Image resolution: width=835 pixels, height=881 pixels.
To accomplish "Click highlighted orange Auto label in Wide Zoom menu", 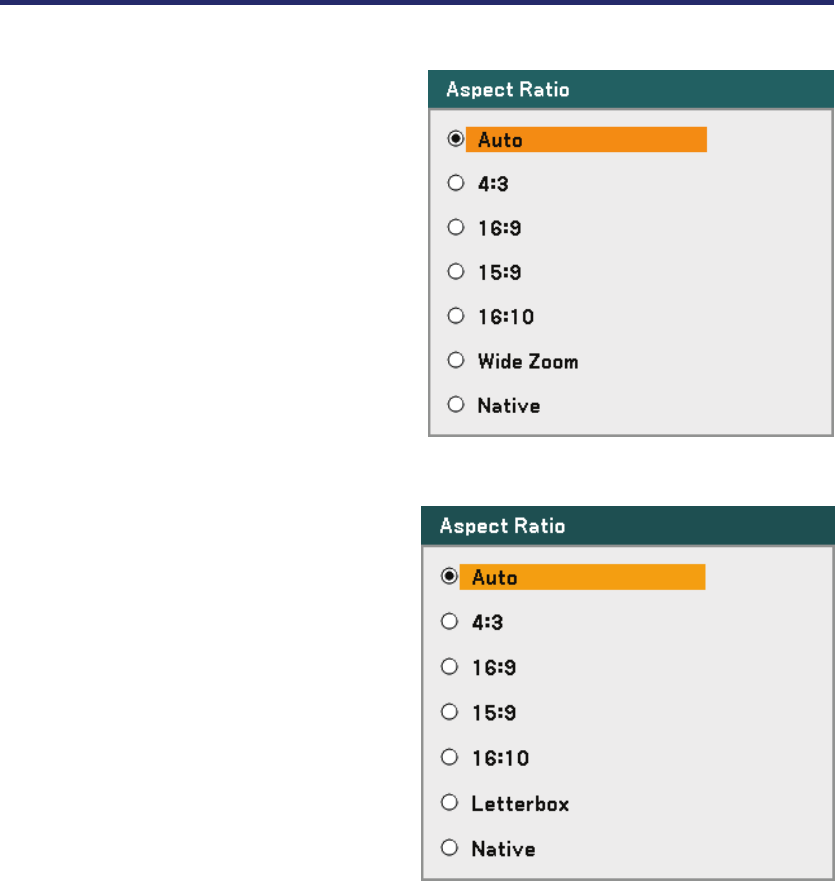I will tap(586, 139).
